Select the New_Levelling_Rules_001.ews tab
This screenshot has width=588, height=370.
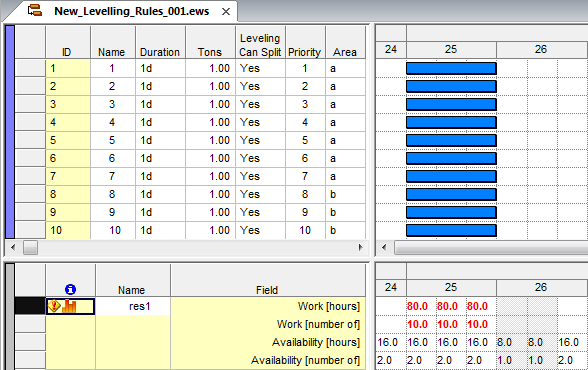point(132,11)
